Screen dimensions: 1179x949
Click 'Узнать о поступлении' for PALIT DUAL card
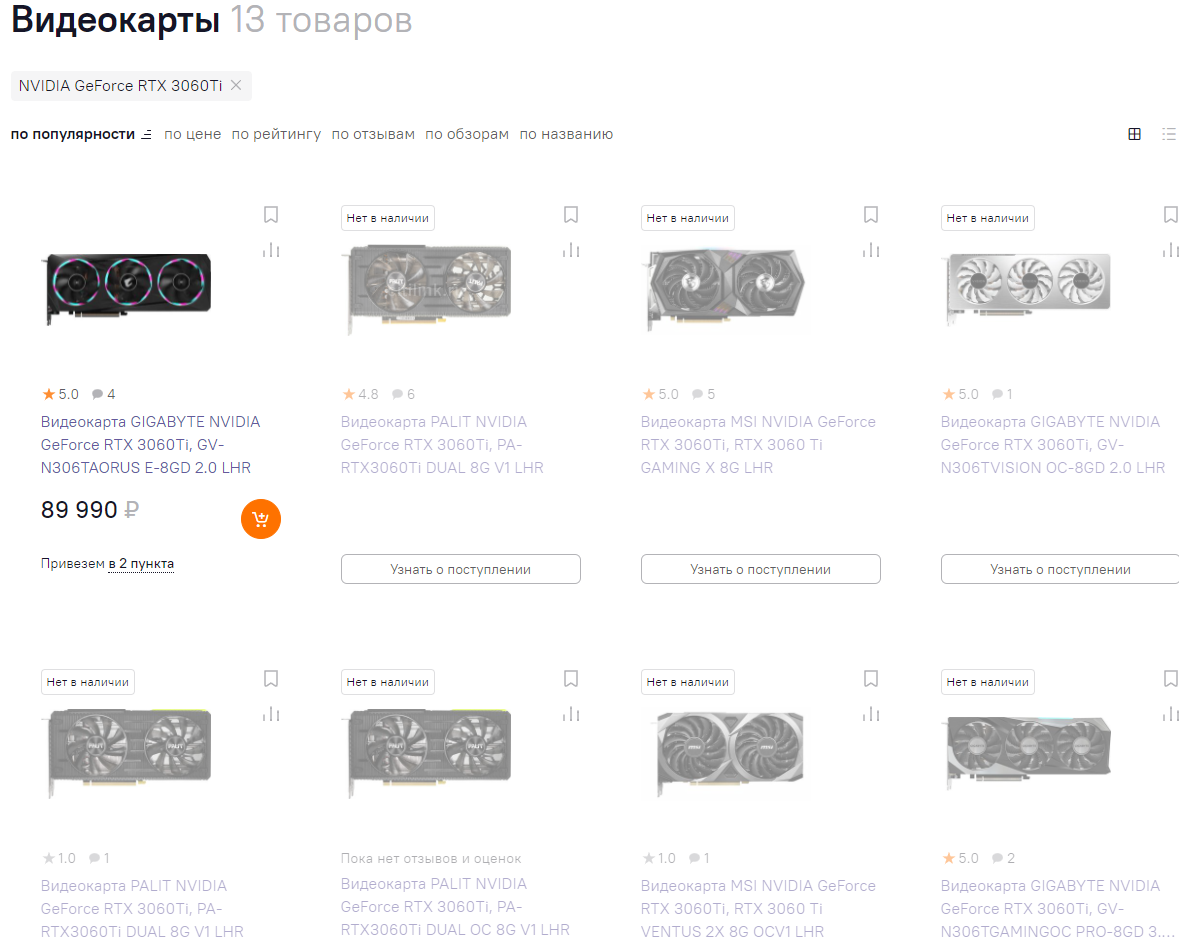coord(460,569)
